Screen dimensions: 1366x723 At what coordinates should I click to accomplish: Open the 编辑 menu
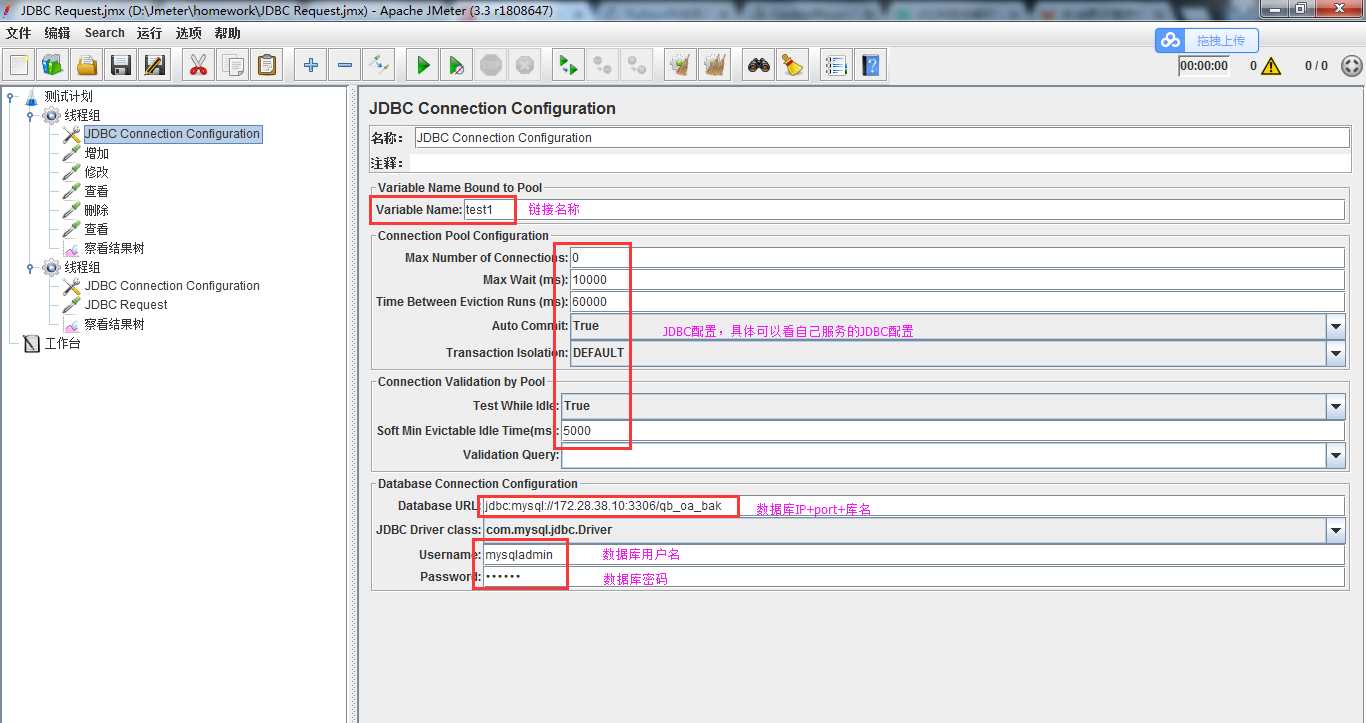pyautogui.click(x=57, y=33)
